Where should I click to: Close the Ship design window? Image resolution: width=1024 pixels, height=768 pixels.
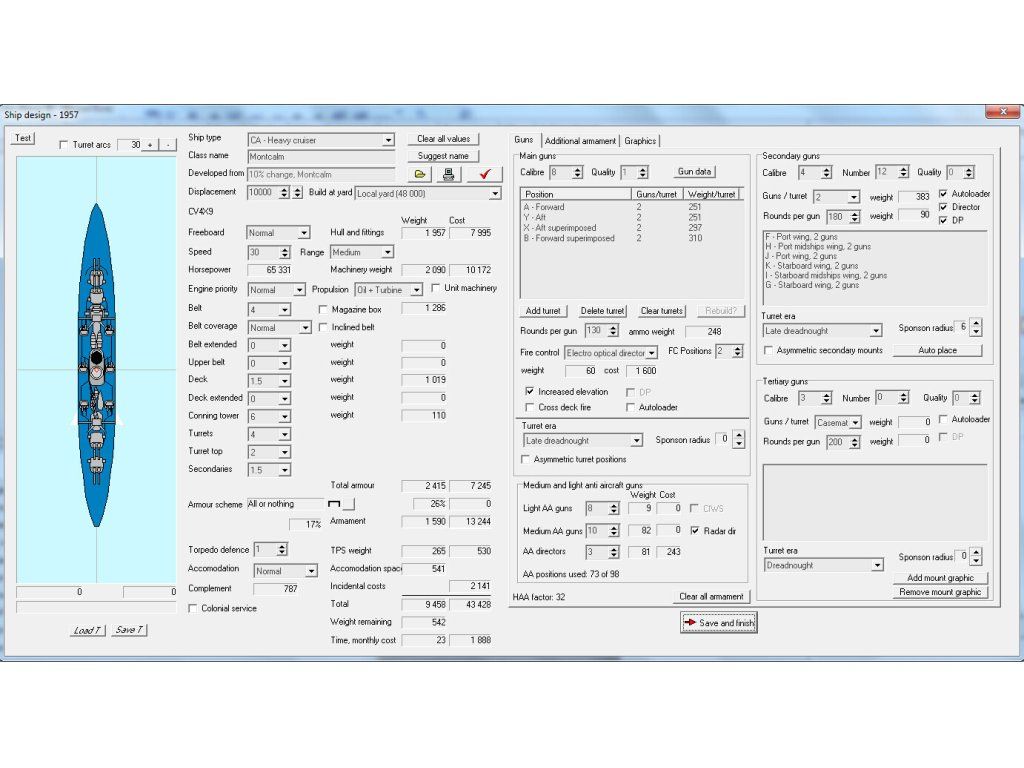(1002, 112)
